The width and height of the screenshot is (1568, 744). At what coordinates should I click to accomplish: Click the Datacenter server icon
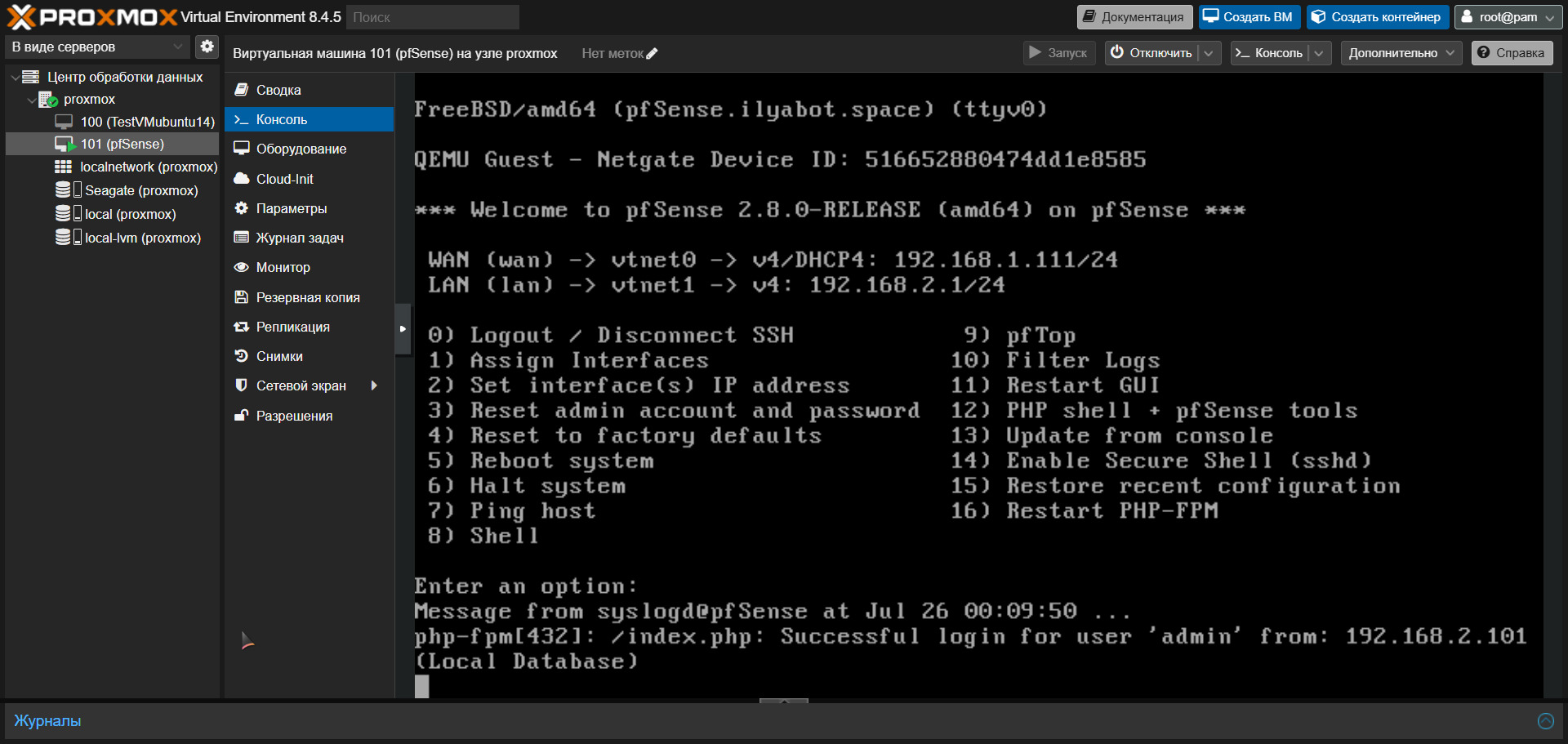31,77
